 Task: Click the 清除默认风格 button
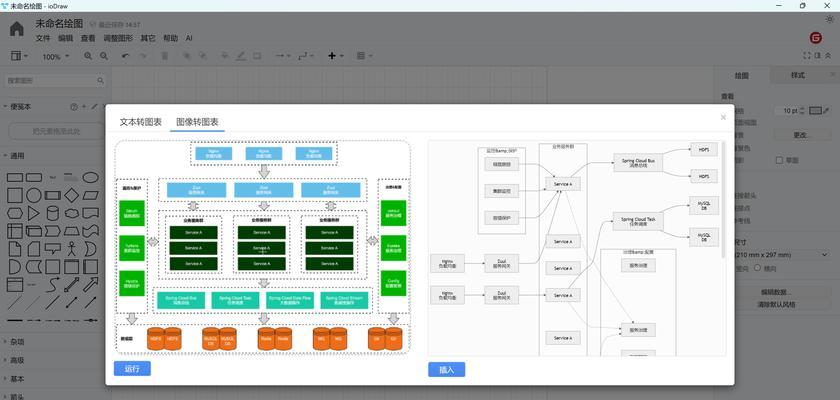[x=776, y=305]
